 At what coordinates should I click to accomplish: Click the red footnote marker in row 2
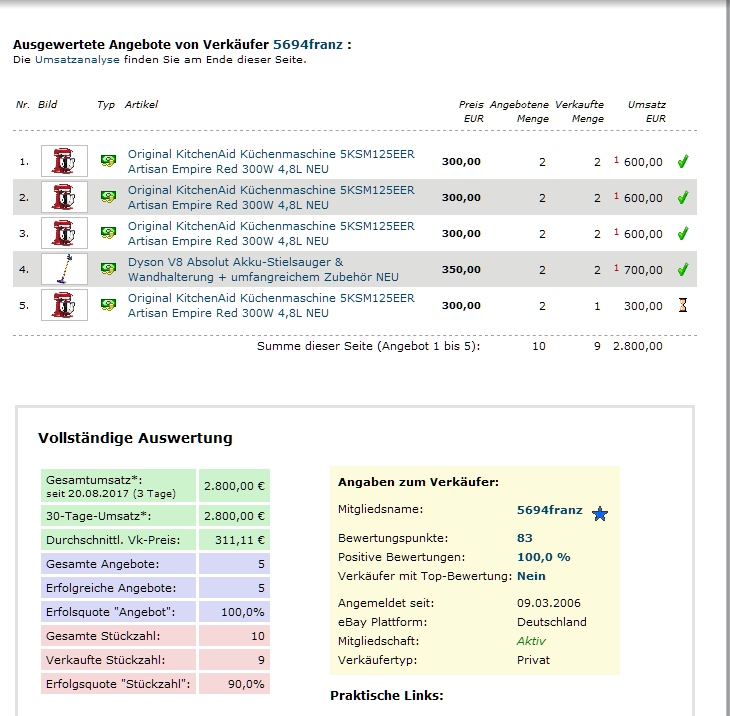(x=616, y=195)
